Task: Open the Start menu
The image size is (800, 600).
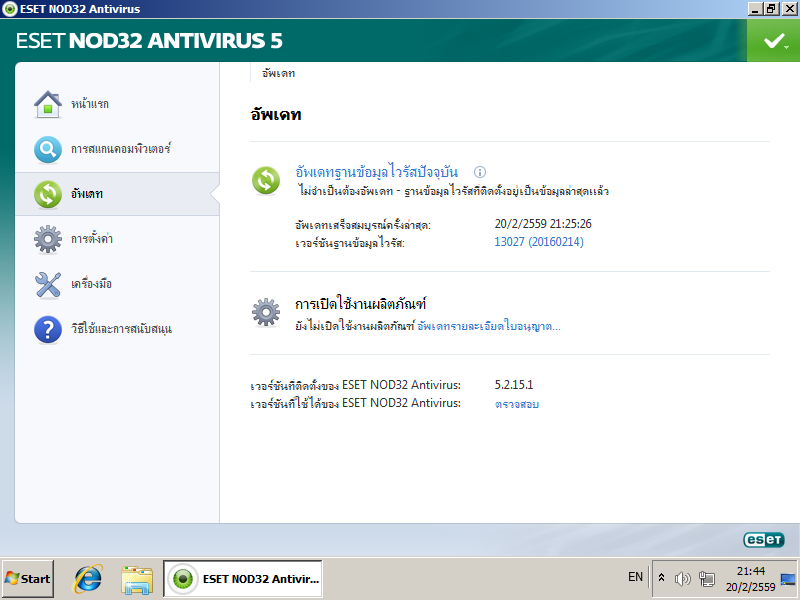Action: (x=28, y=579)
